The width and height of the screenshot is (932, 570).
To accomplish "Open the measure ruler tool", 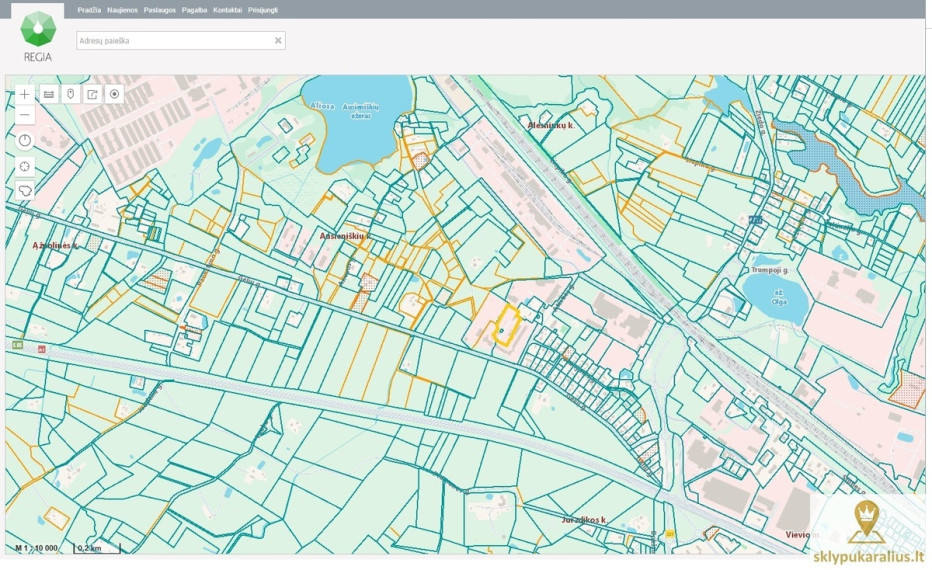I will (x=49, y=95).
